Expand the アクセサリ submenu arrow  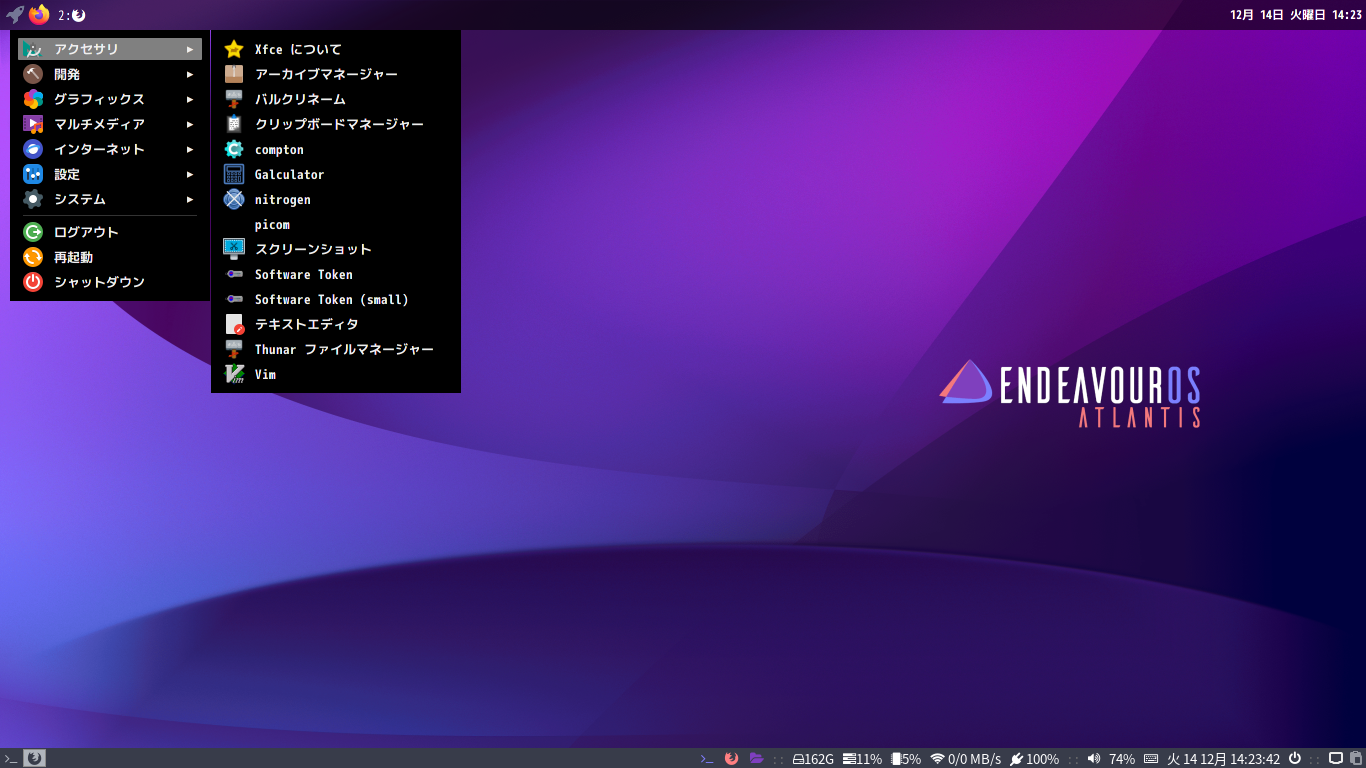[x=190, y=49]
